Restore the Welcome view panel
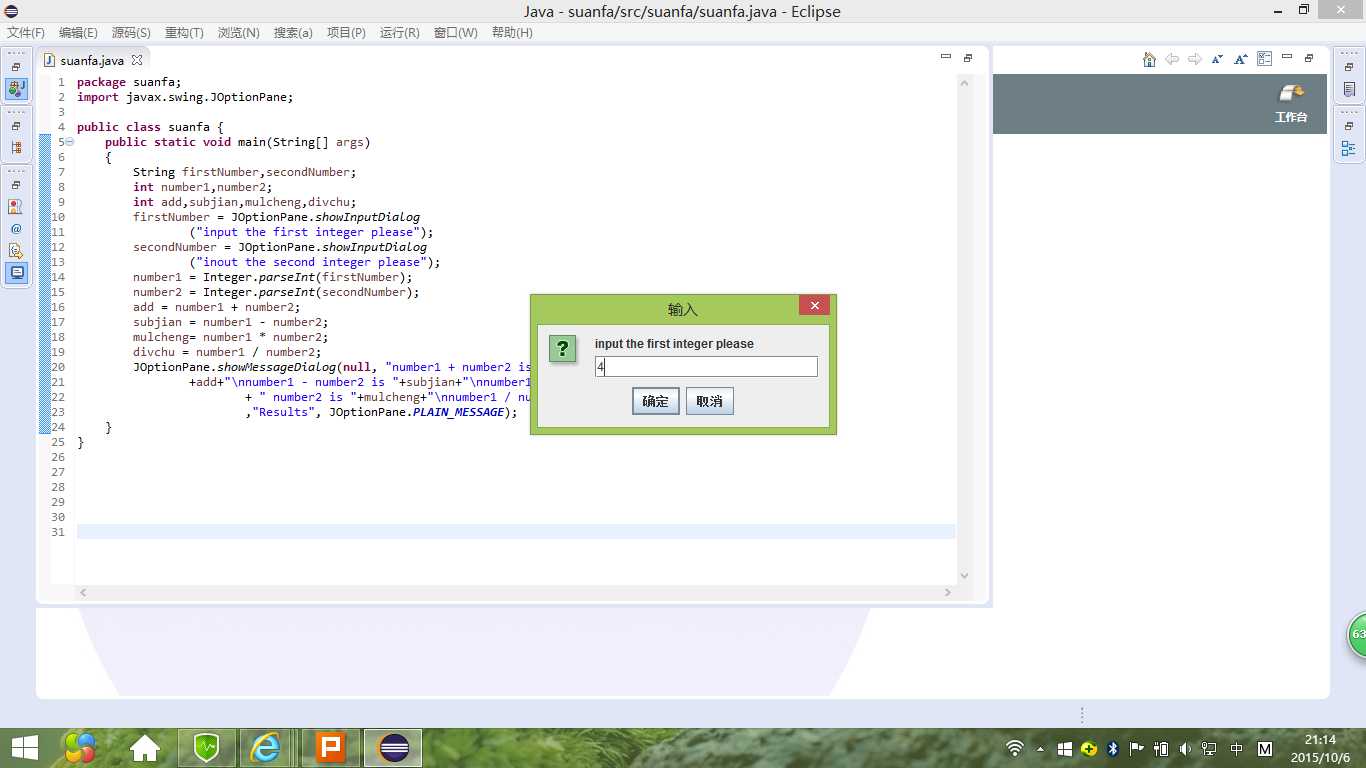 pyautogui.click(x=1309, y=58)
